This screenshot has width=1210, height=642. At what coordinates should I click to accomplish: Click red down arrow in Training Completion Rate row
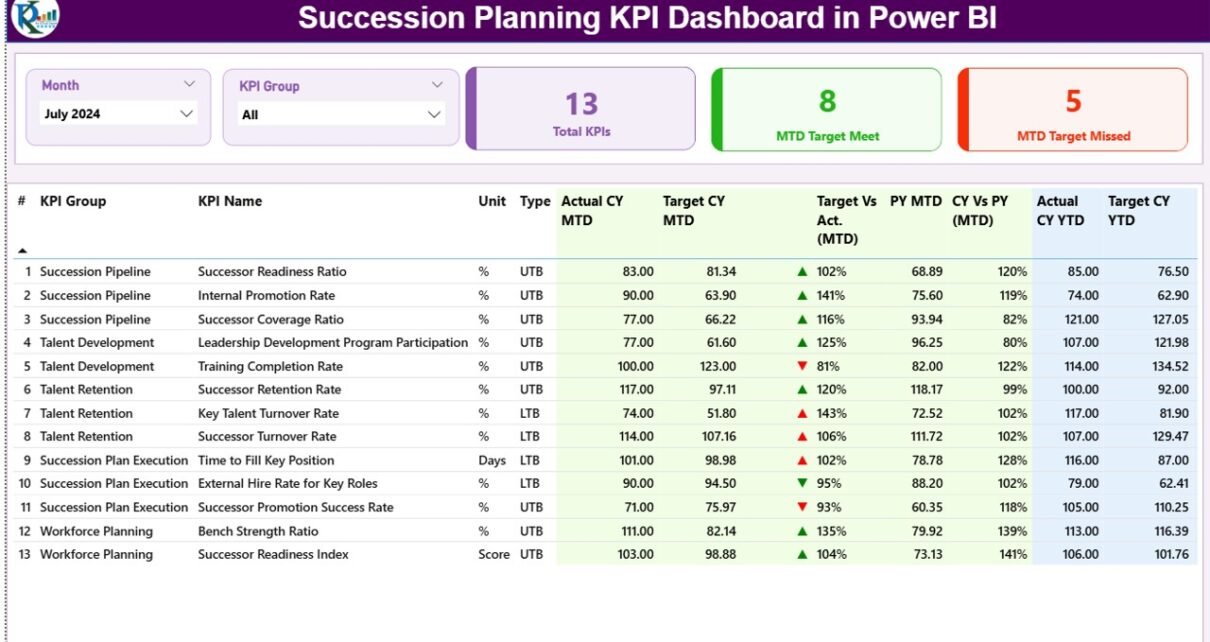802,366
